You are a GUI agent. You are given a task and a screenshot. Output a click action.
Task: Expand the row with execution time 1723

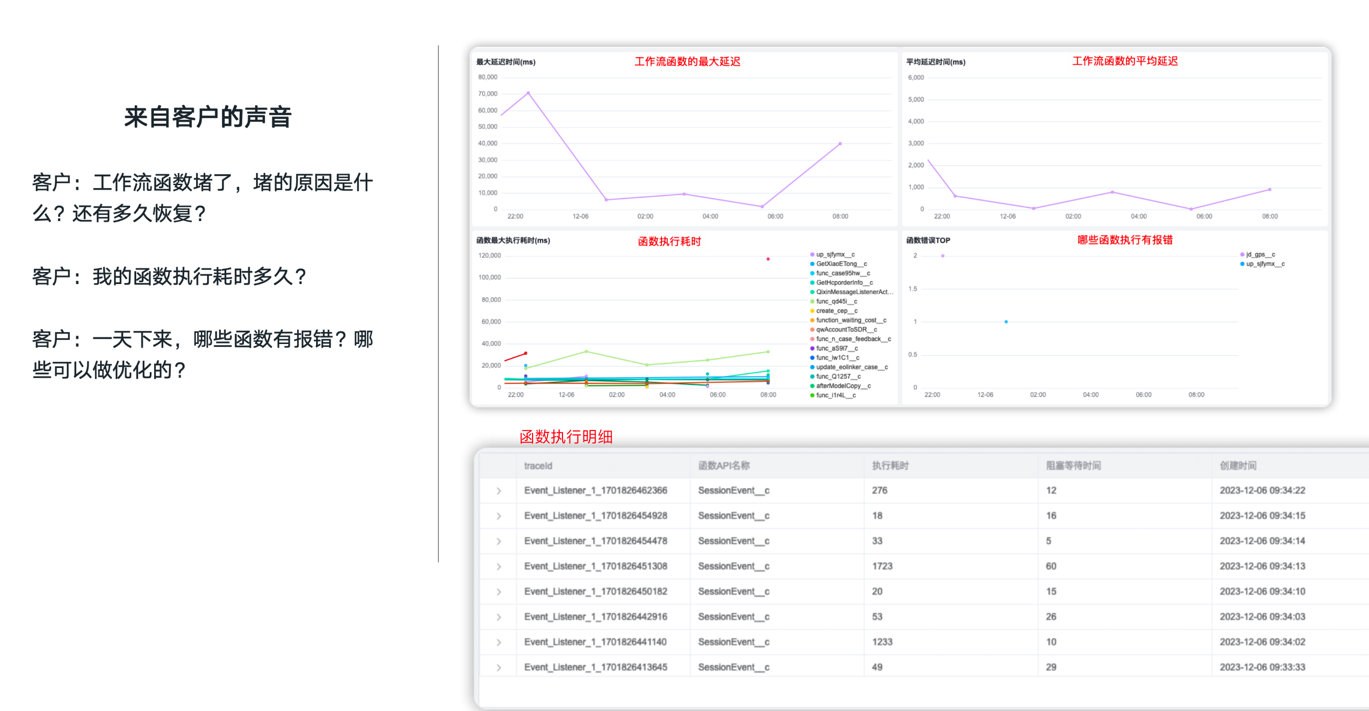tap(498, 566)
